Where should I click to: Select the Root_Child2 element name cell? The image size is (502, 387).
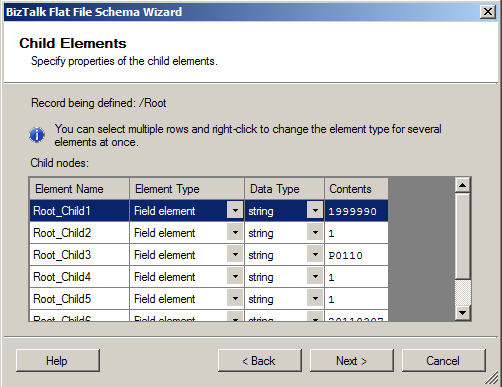(79, 233)
